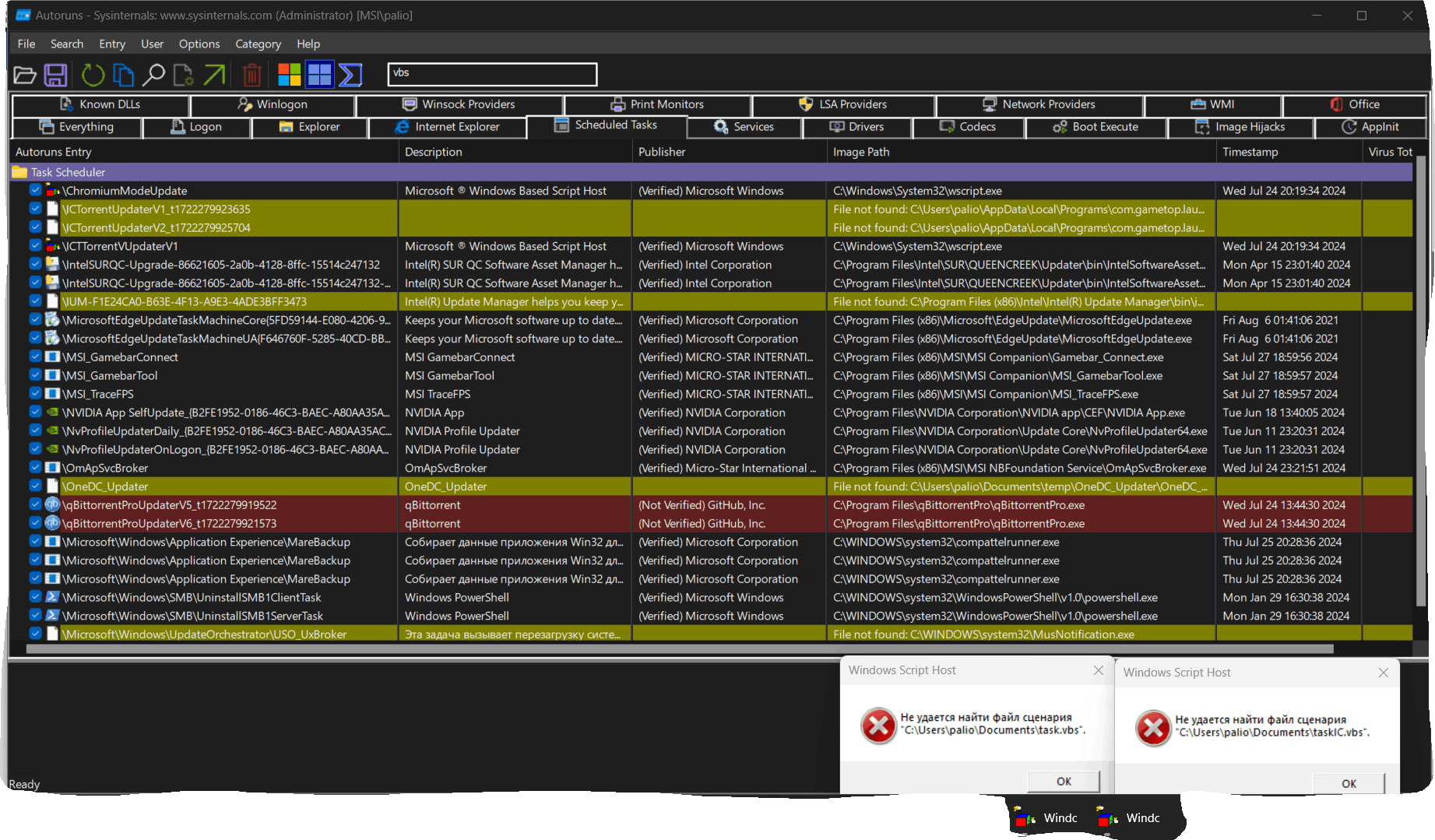This screenshot has height=840, width=1435.
Task: Uncheck the \OmApSvcBroker entry checkbox
Action: click(36, 467)
